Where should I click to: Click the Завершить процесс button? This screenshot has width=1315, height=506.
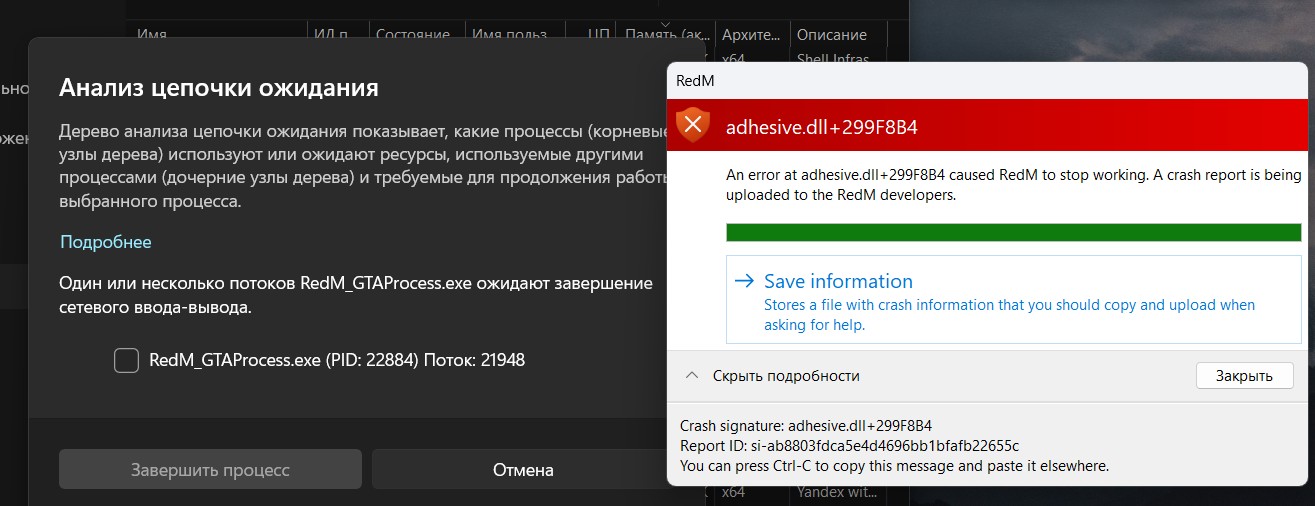coord(210,469)
